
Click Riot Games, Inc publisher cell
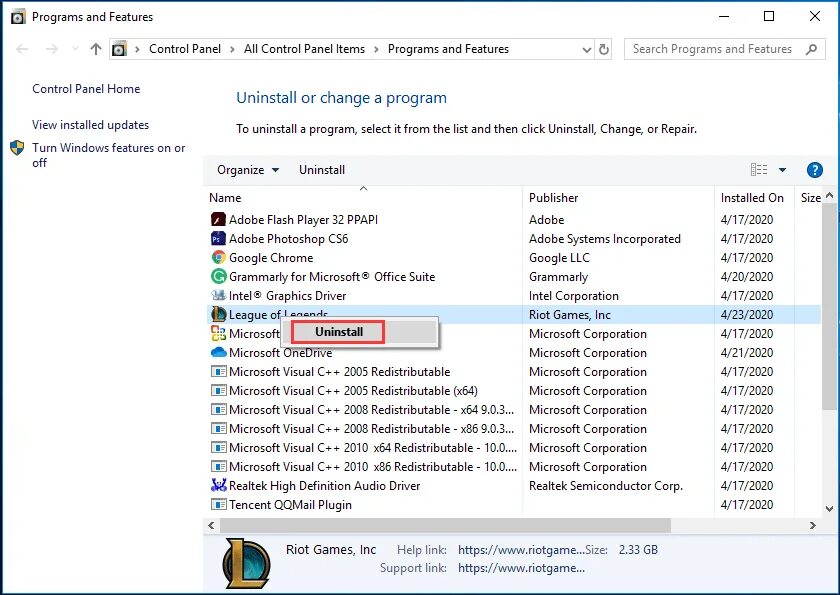569,315
